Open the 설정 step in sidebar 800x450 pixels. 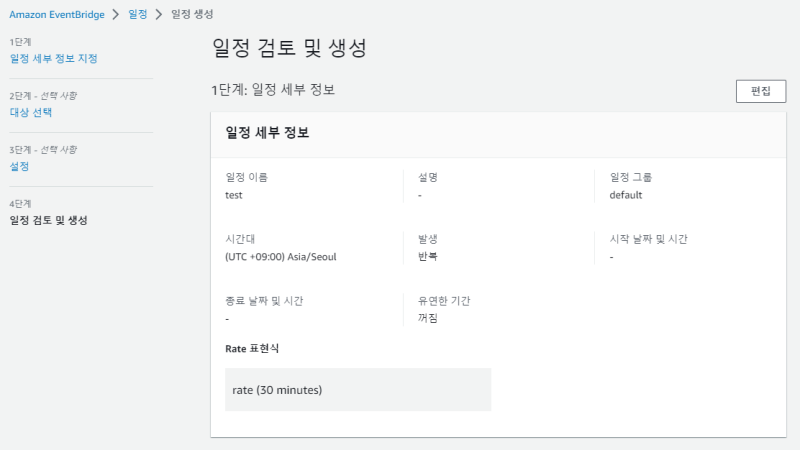19,166
